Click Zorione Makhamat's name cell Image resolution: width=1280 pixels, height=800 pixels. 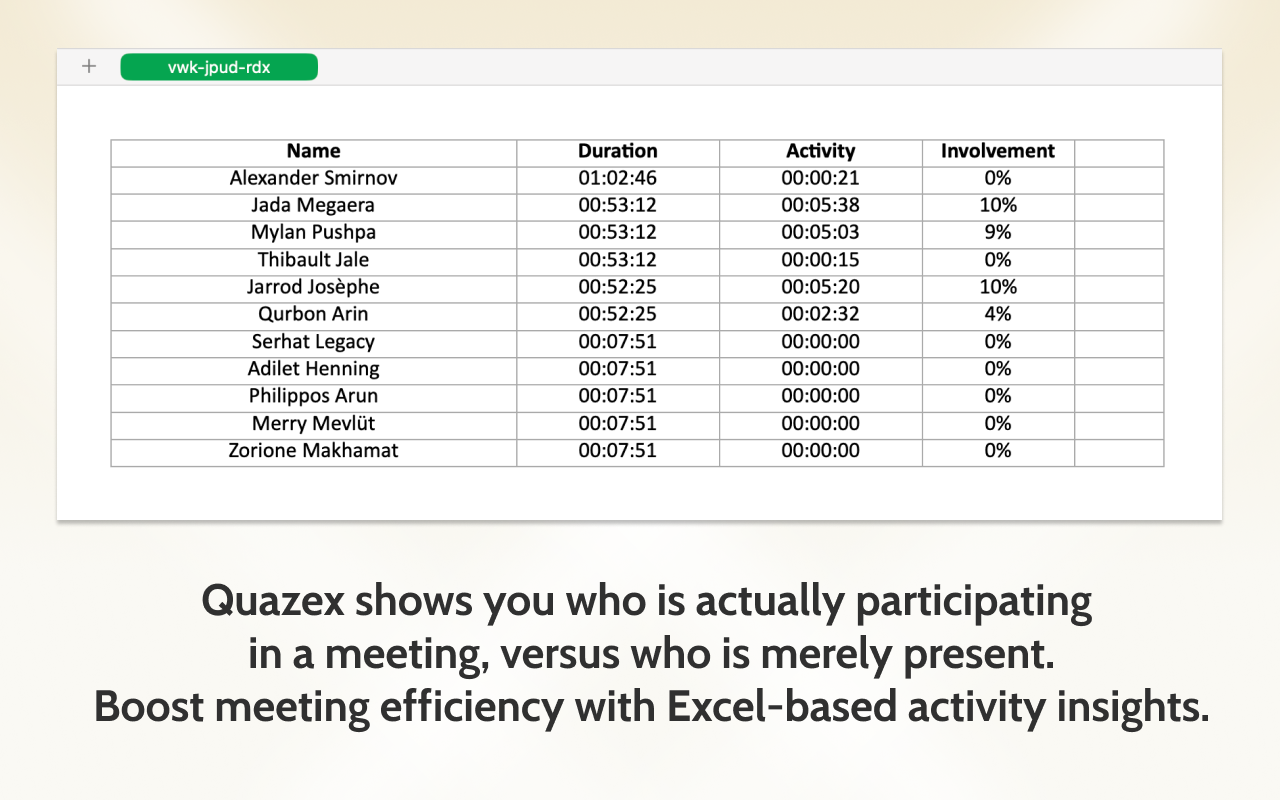(x=313, y=450)
